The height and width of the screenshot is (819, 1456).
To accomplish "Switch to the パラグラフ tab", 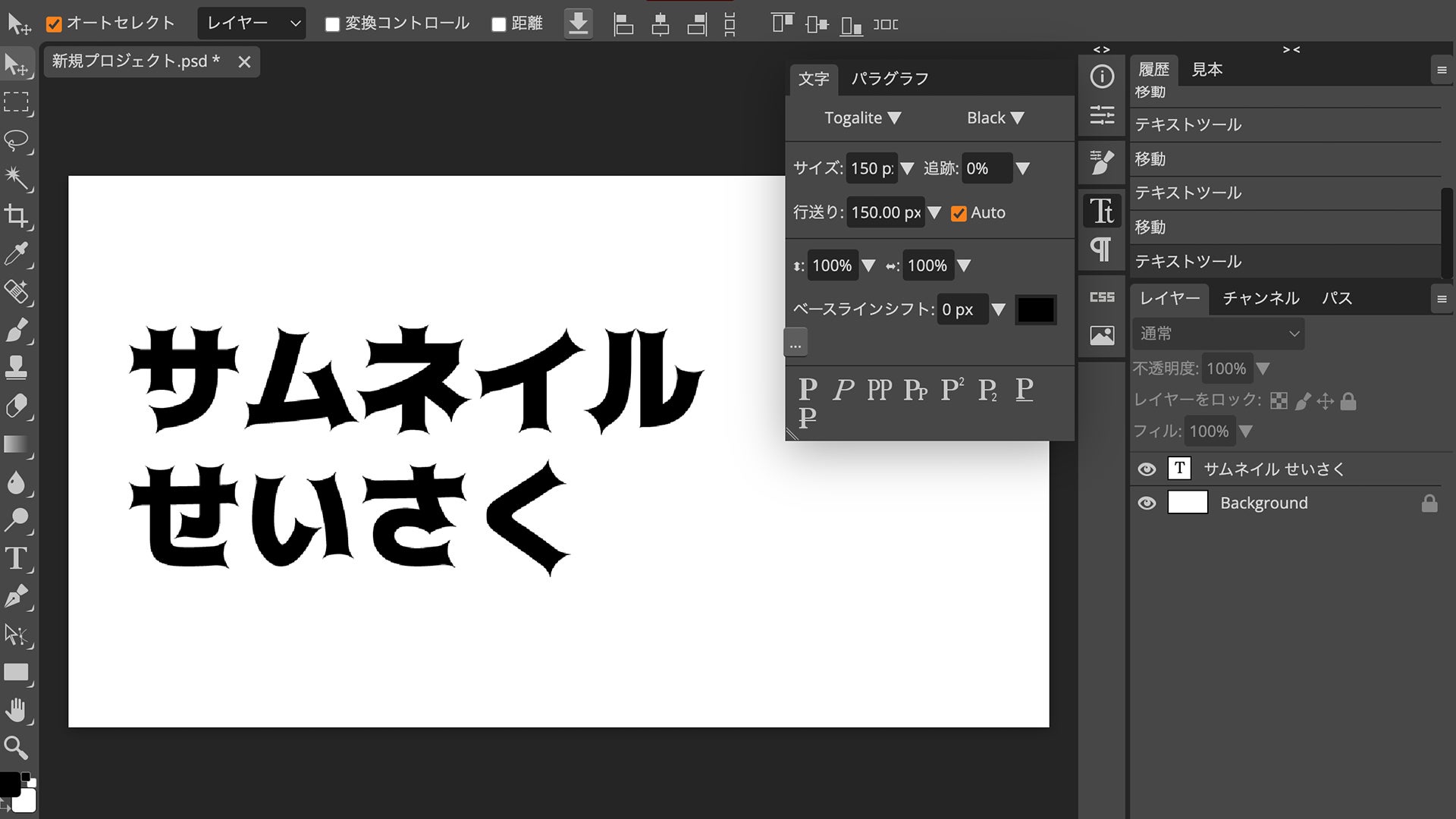I will click(890, 79).
